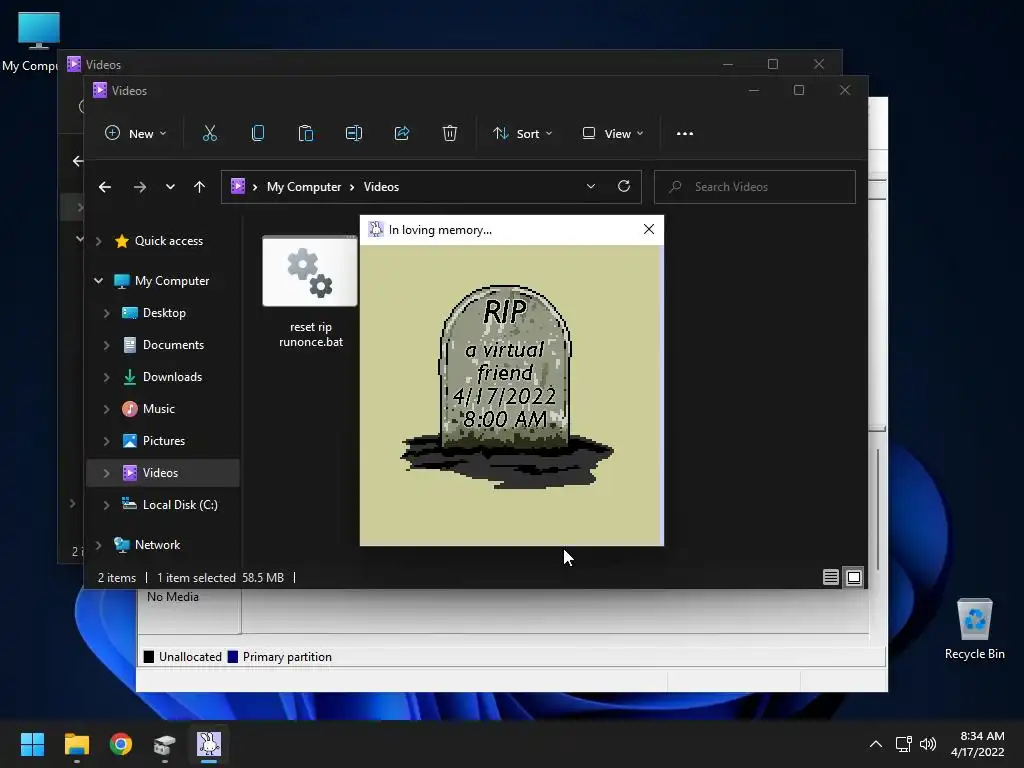Image resolution: width=1024 pixels, height=768 pixels.
Task: Expand address bar history dropdown
Action: [x=590, y=186]
